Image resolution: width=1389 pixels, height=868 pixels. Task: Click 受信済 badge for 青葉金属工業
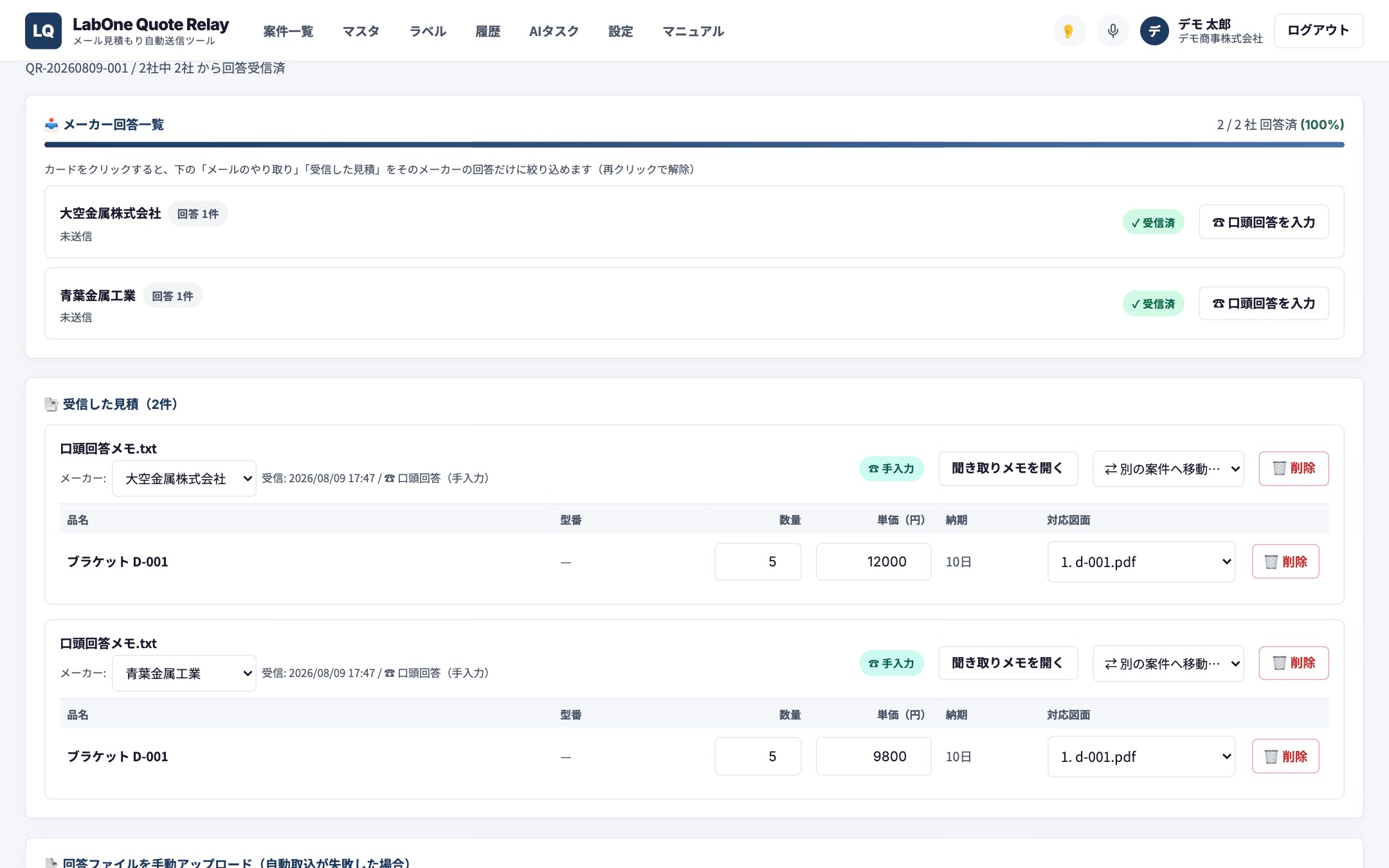point(1153,303)
